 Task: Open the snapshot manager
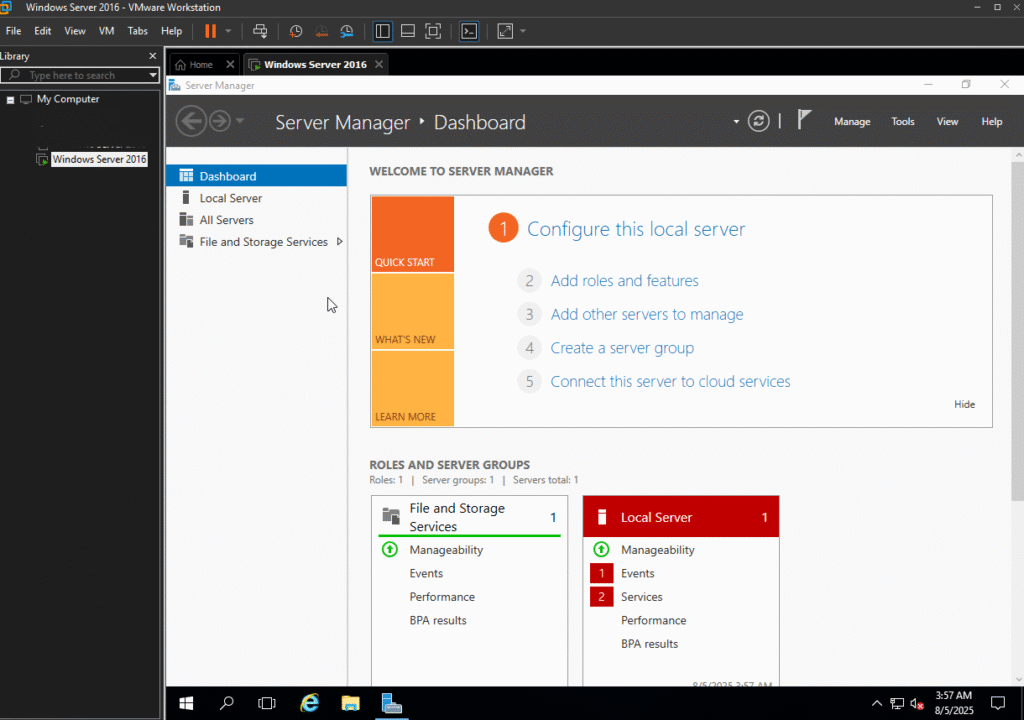pyautogui.click(x=347, y=31)
